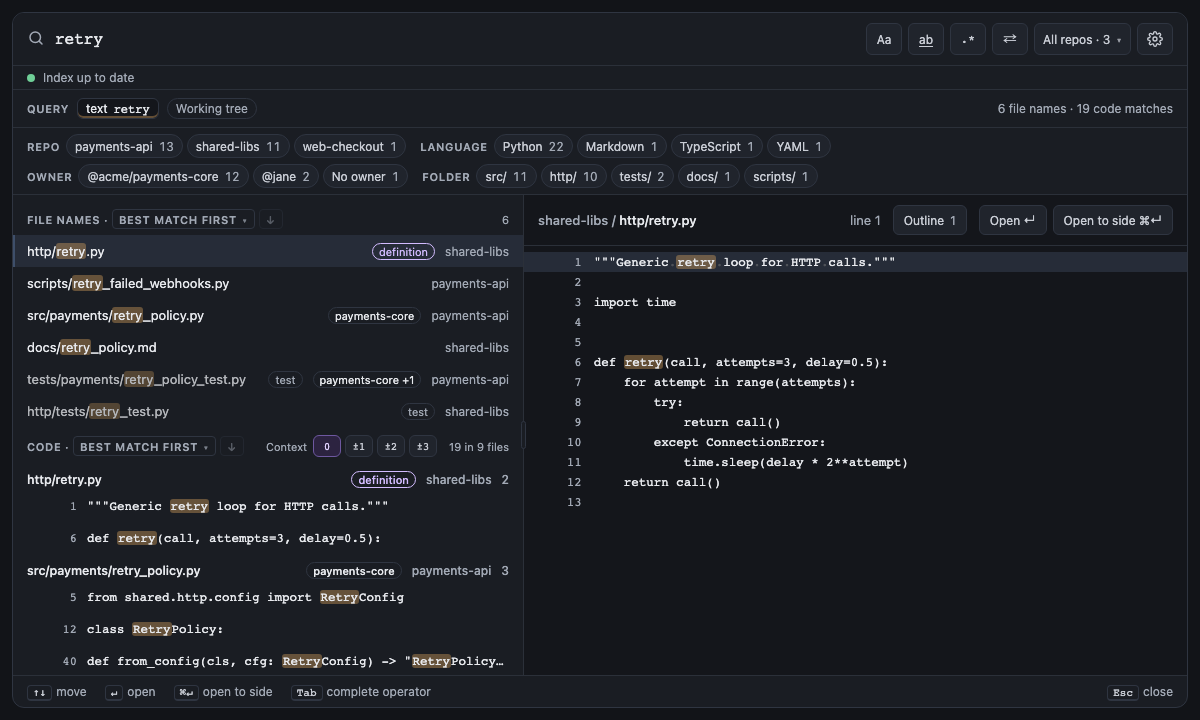Viewport: 1200px width, 720px height.
Task: Filter by owner @acme/payments-core
Action: (164, 177)
